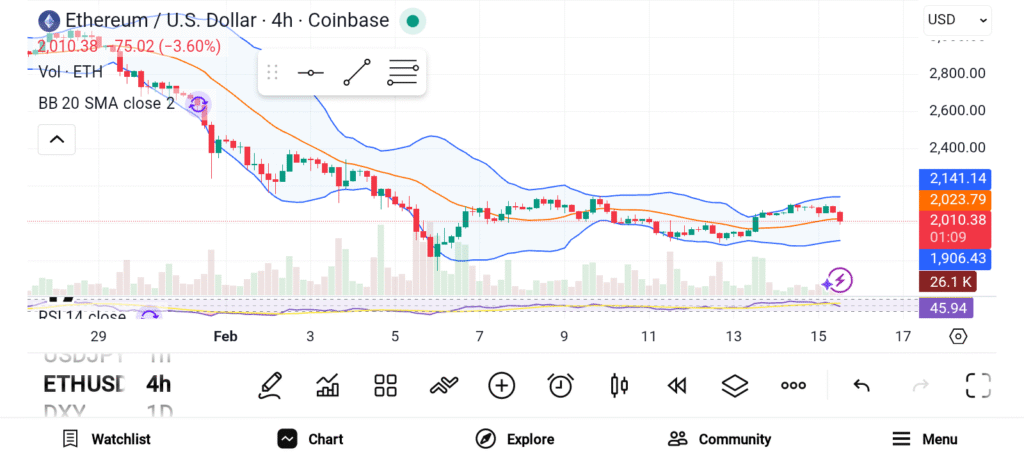The height and width of the screenshot is (461, 1024).
Task: Open the USD currency dropdown
Action: (957, 19)
